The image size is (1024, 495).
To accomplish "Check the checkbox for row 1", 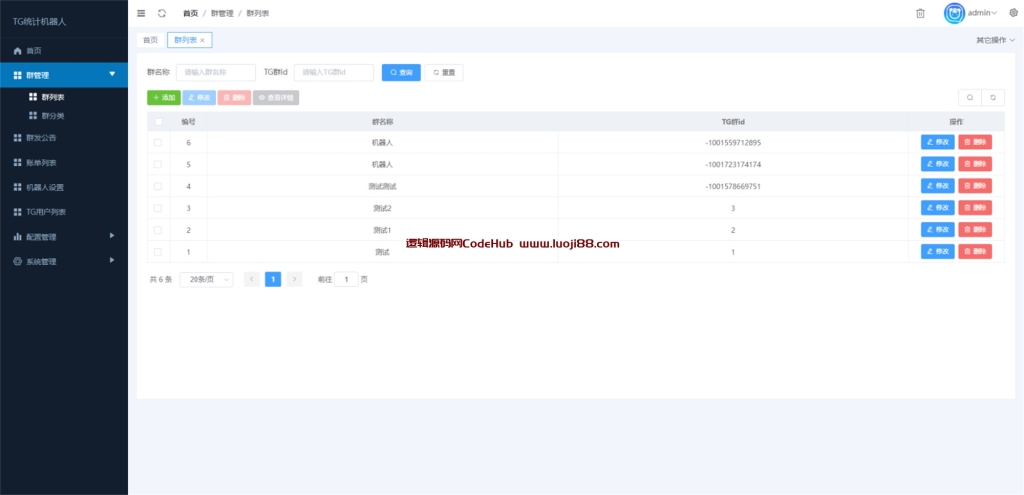I will pos(158,251).
